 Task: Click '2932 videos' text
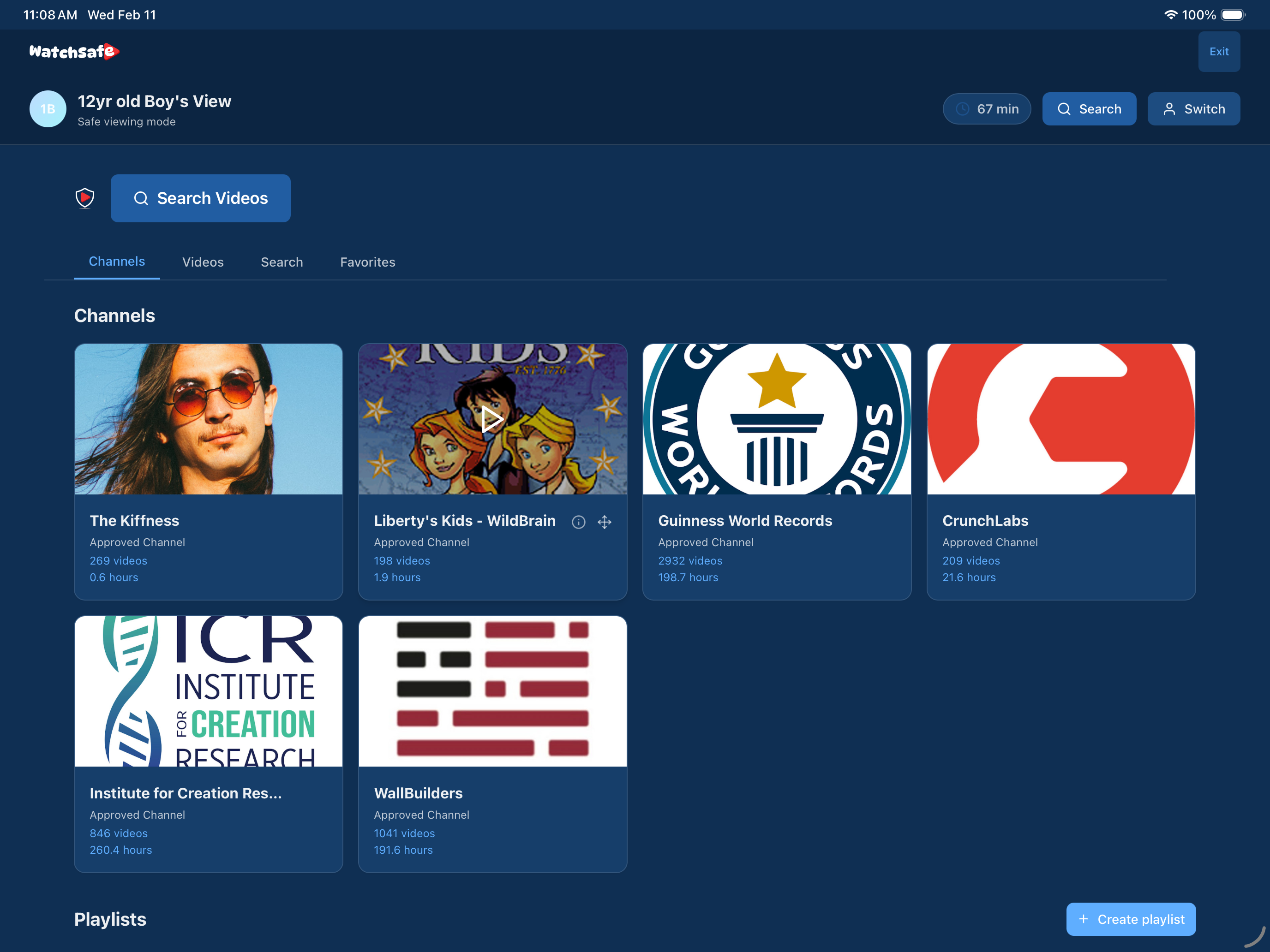(690, 561)
